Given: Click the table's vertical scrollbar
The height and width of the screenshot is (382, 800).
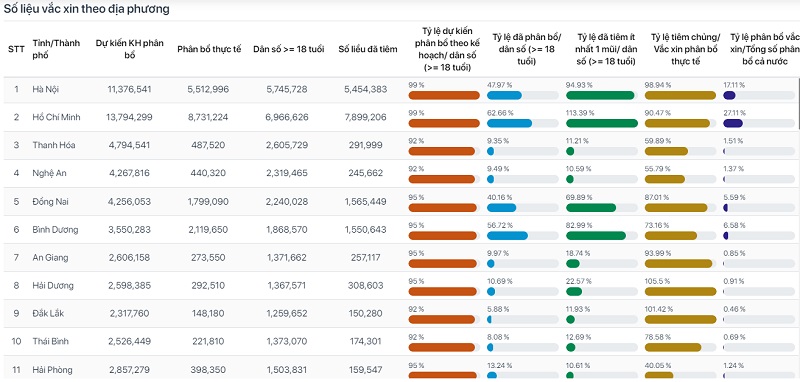Looking at the screenshot, I should point(798,102).
